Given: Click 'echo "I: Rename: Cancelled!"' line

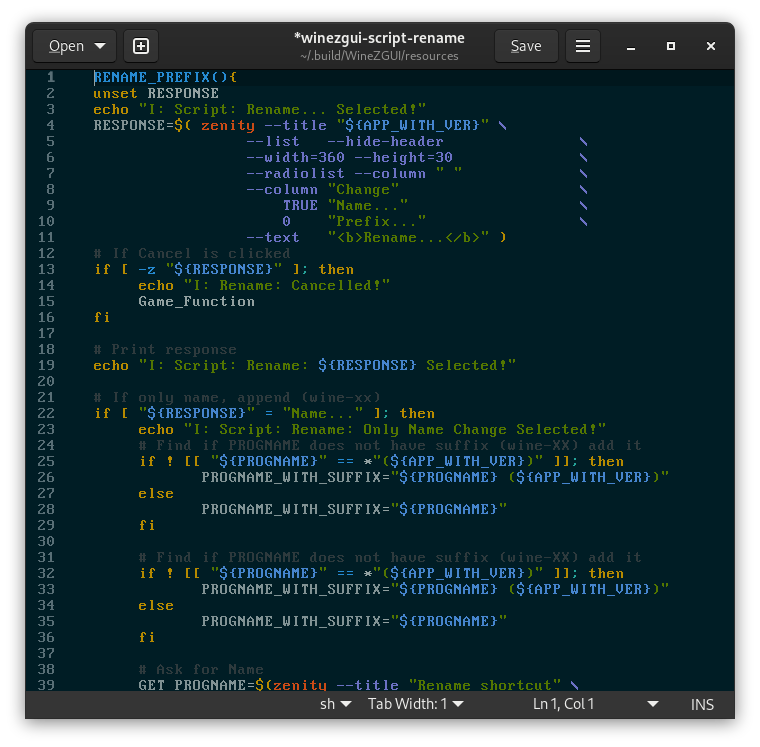Looking at the screenshot, I should point(264,285).
